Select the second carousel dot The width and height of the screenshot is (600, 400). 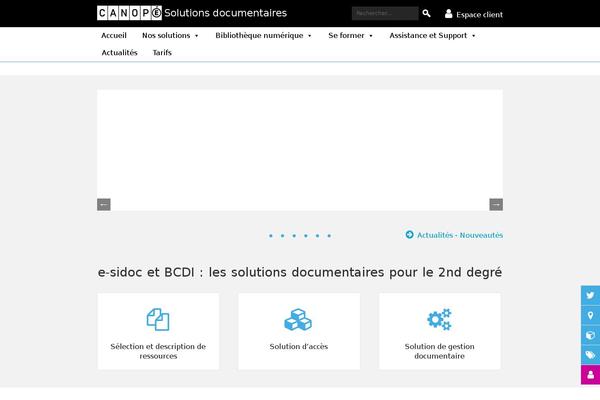pyautogui.click(x=282, y=236)
